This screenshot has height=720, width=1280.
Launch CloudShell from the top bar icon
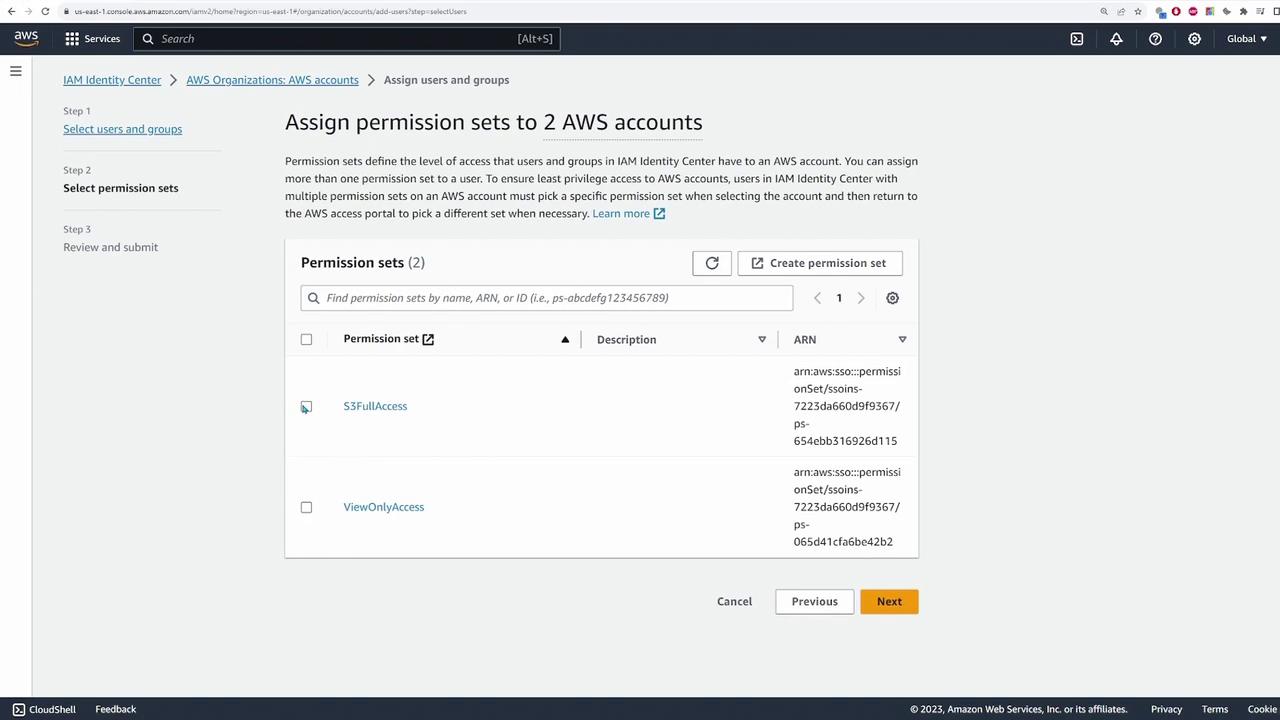pyautogui.click(x=1077, y=39)
